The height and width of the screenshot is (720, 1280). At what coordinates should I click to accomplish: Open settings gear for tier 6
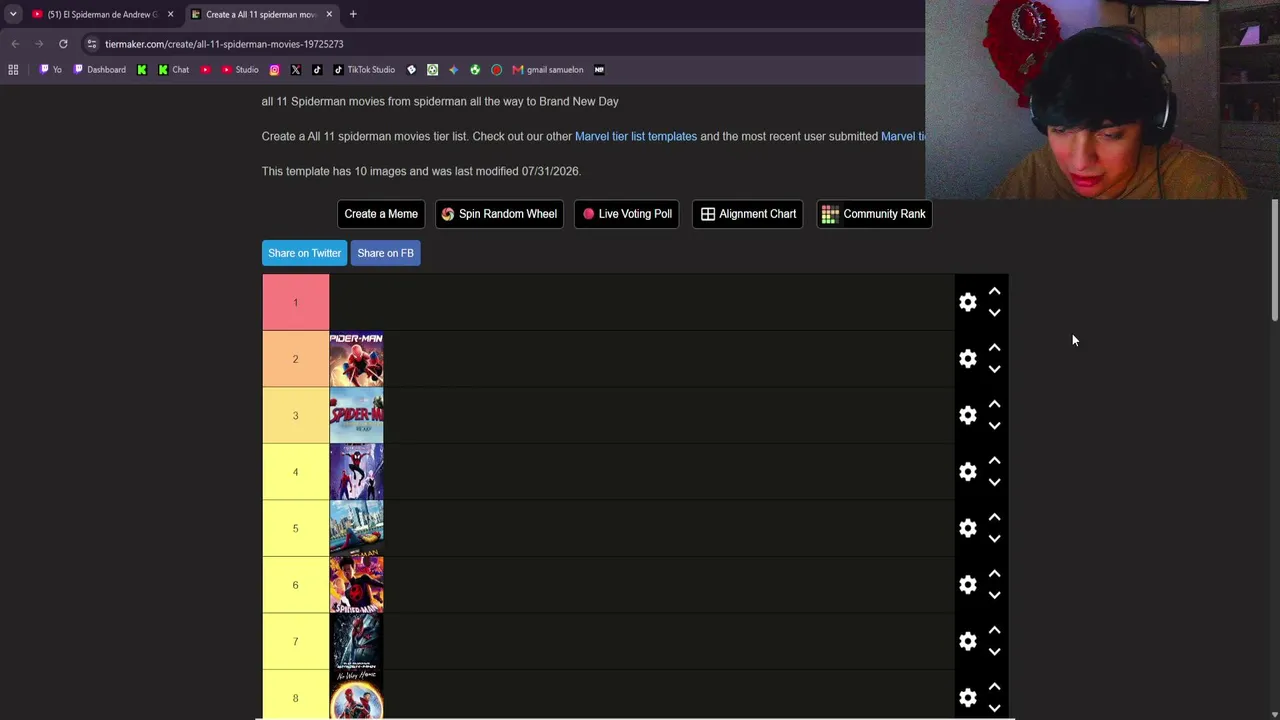968,584
